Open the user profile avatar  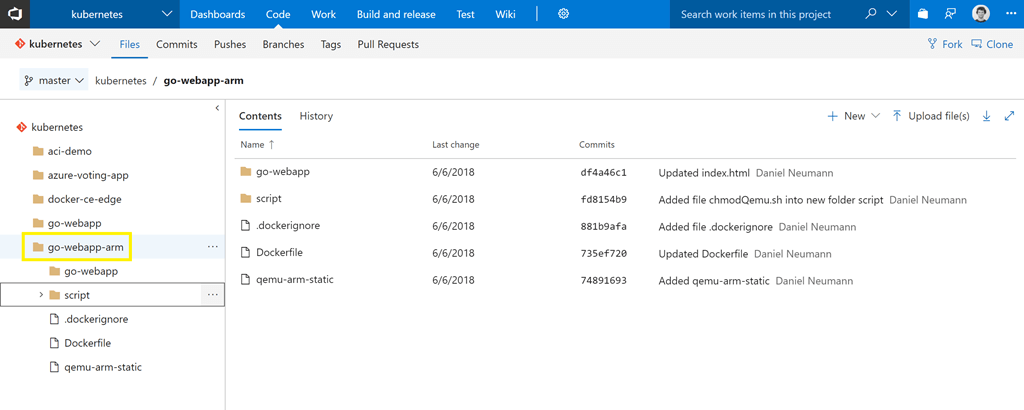(981, 14)
